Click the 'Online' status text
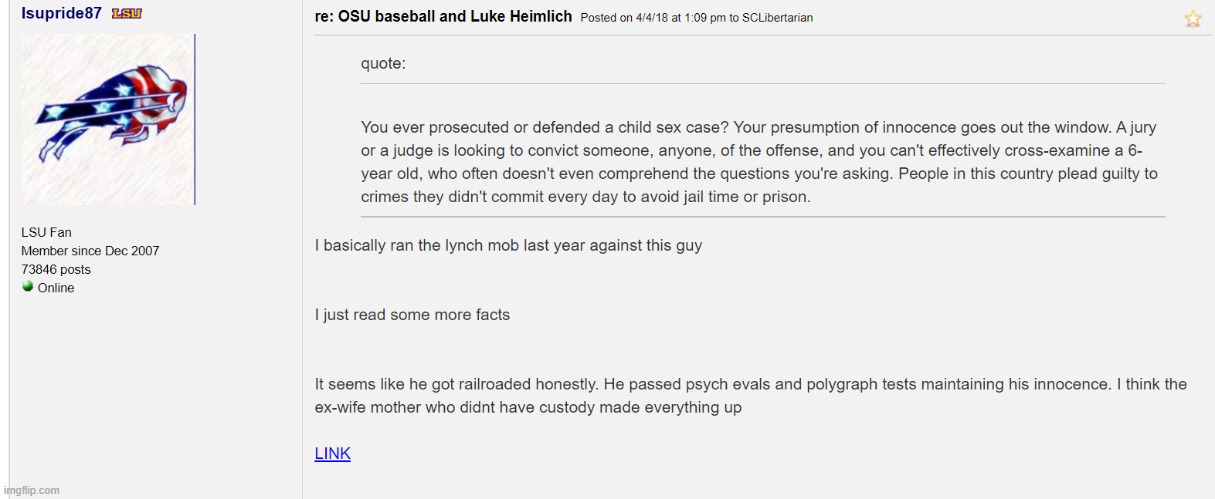The height and width of the screenshot is (499, 1215). coord(56,288)
